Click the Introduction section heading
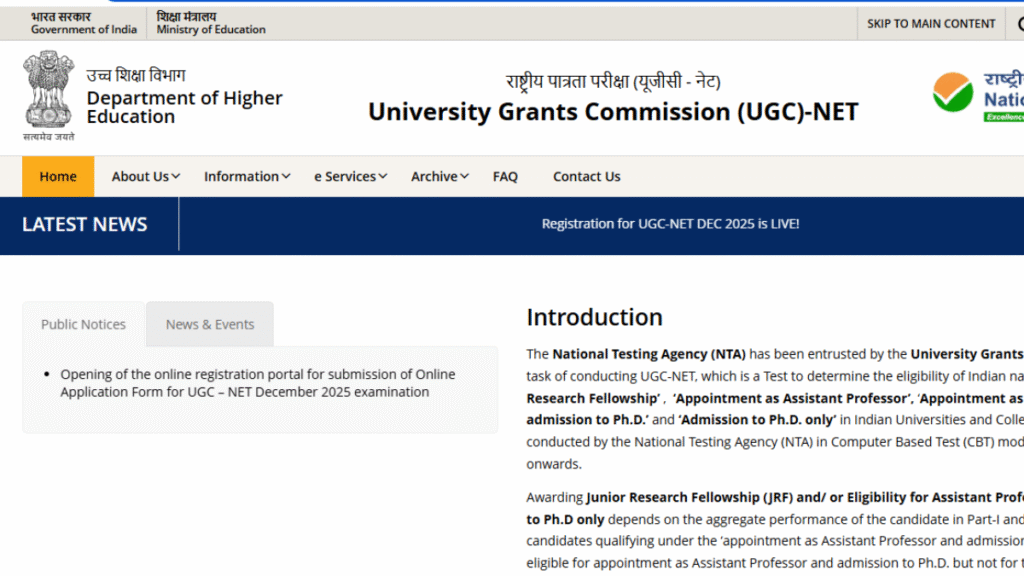 [594, 317]
